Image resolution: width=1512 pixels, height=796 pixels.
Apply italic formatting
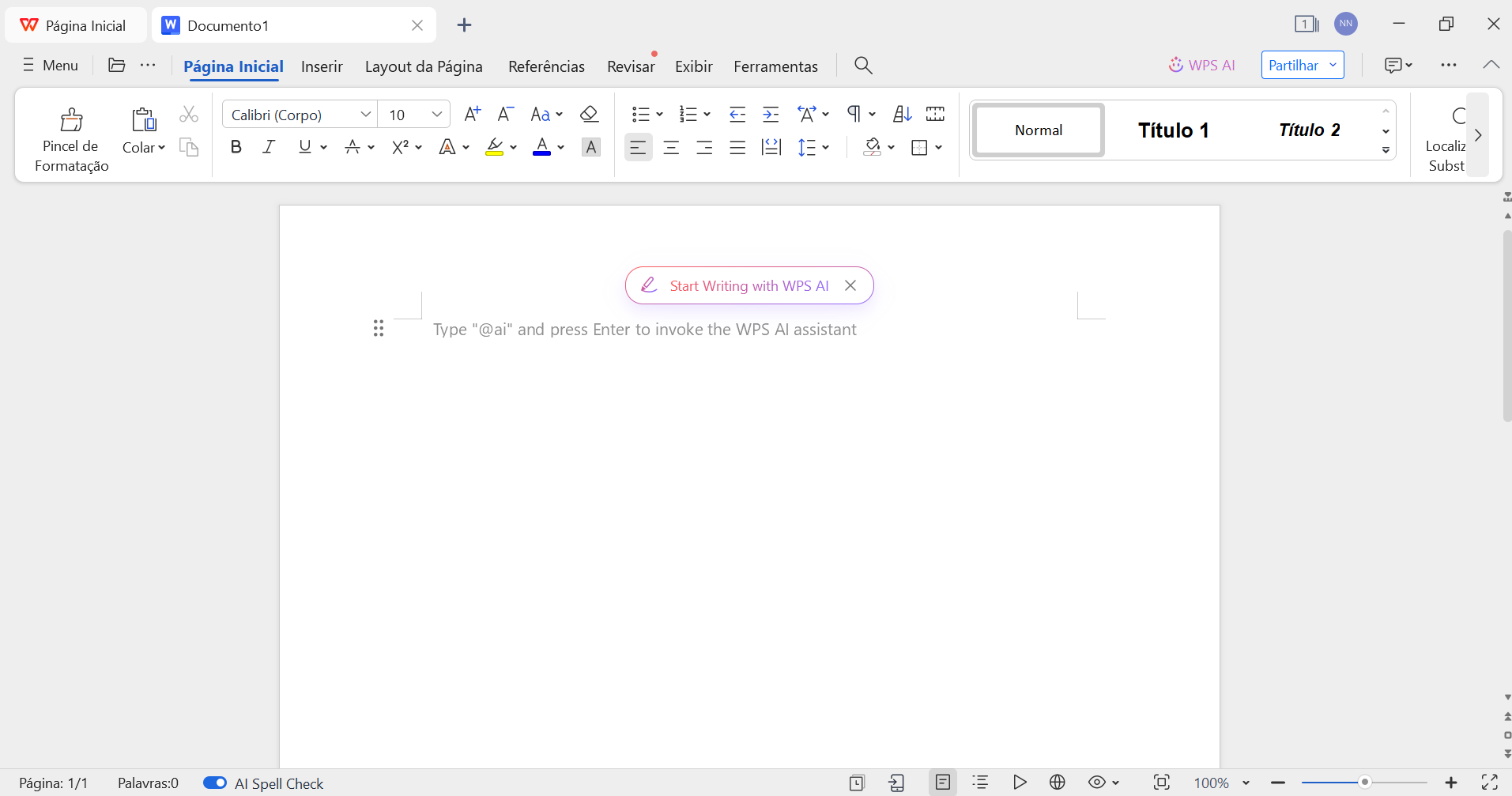pyautogui.click(x=269, y=146)
